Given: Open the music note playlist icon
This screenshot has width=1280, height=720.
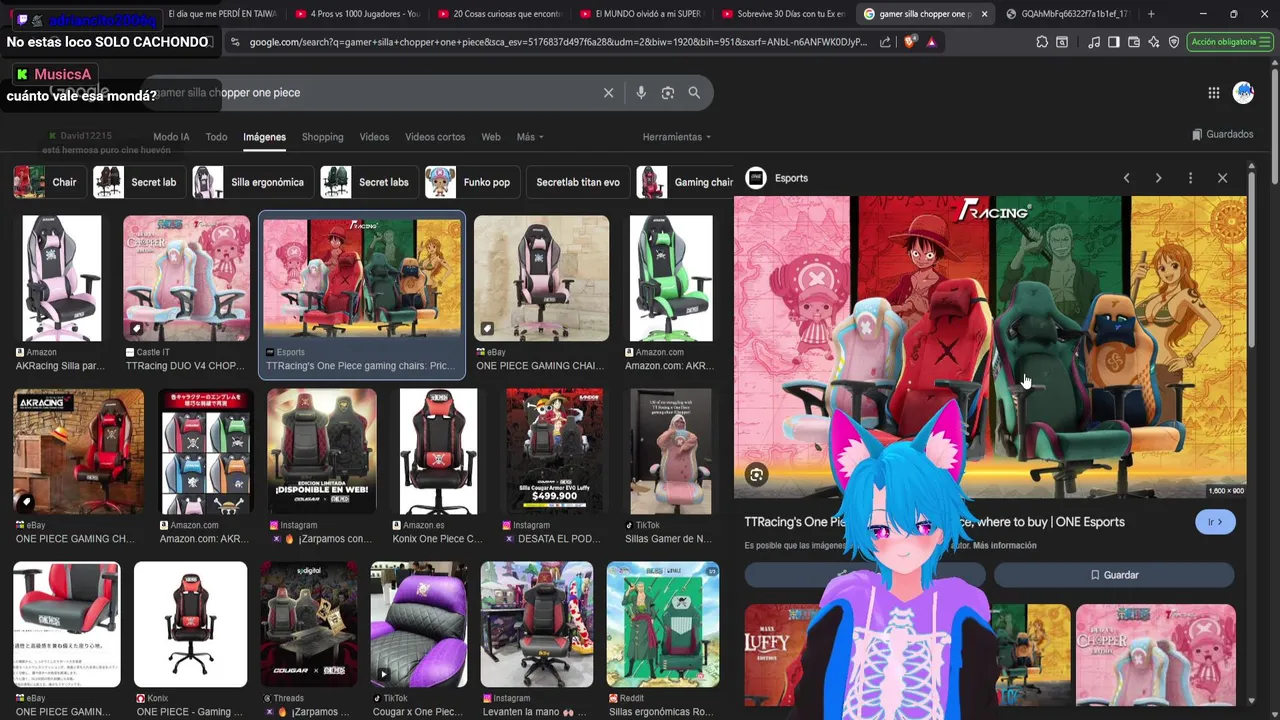Looking at the screenshot, I should point(1094,42).
